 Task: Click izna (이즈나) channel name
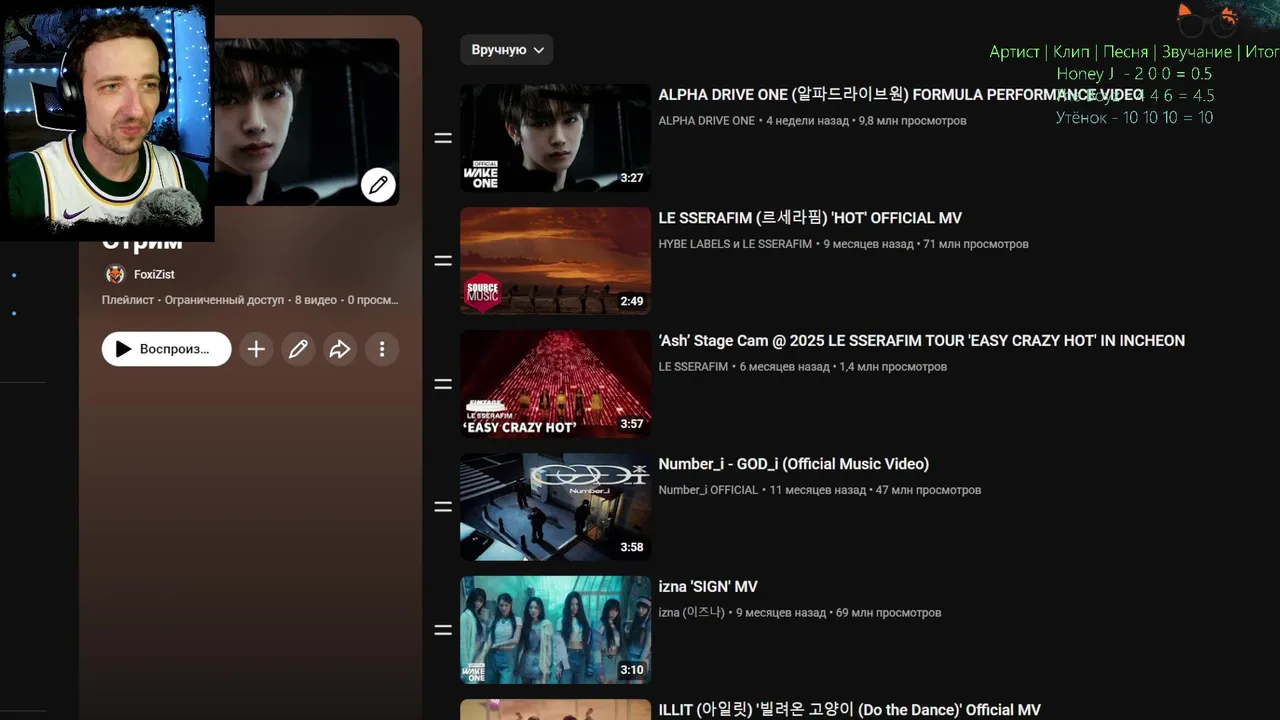(x=691, y=613)
